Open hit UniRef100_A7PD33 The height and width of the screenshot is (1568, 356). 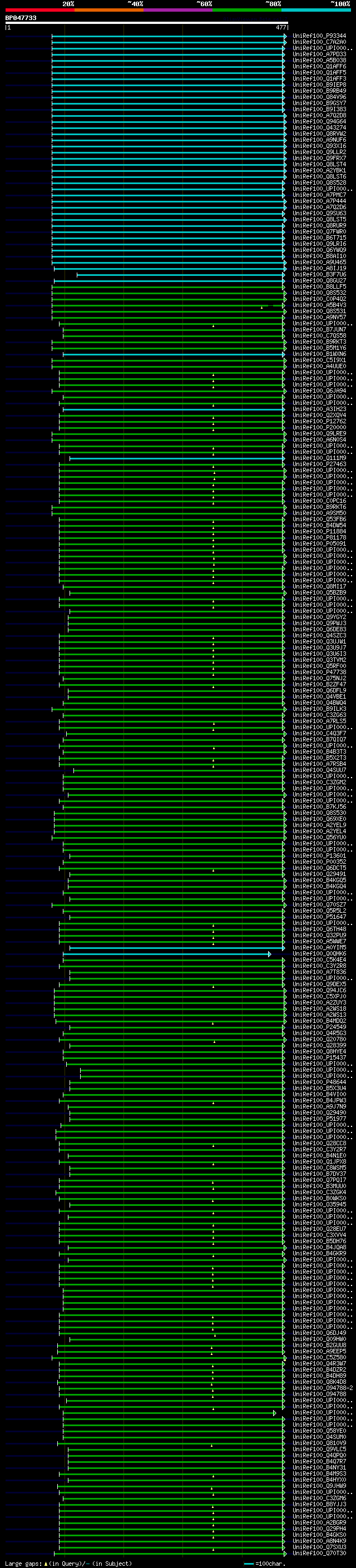pos(319,54)
